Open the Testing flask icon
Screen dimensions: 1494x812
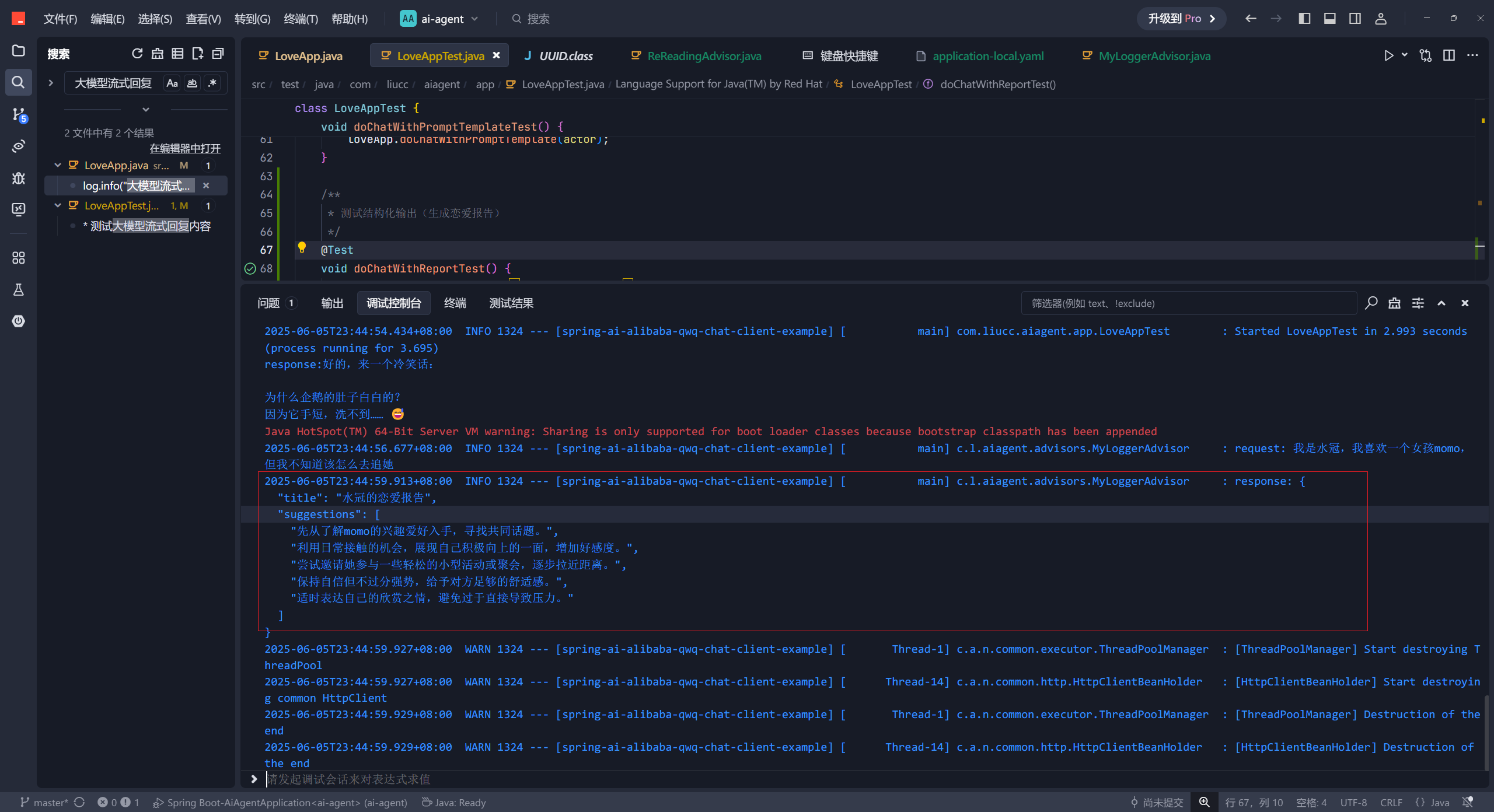pos(18,290)
